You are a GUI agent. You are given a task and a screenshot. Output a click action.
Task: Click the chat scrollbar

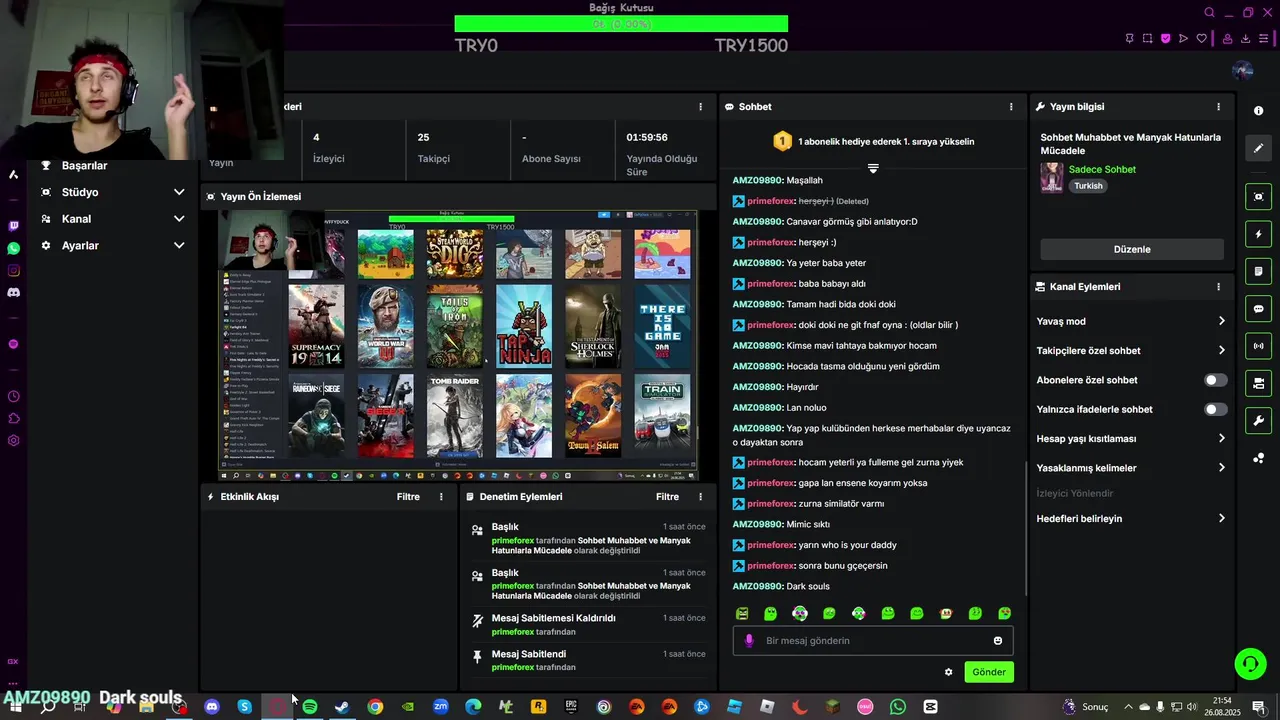[x=1027, y=527]
